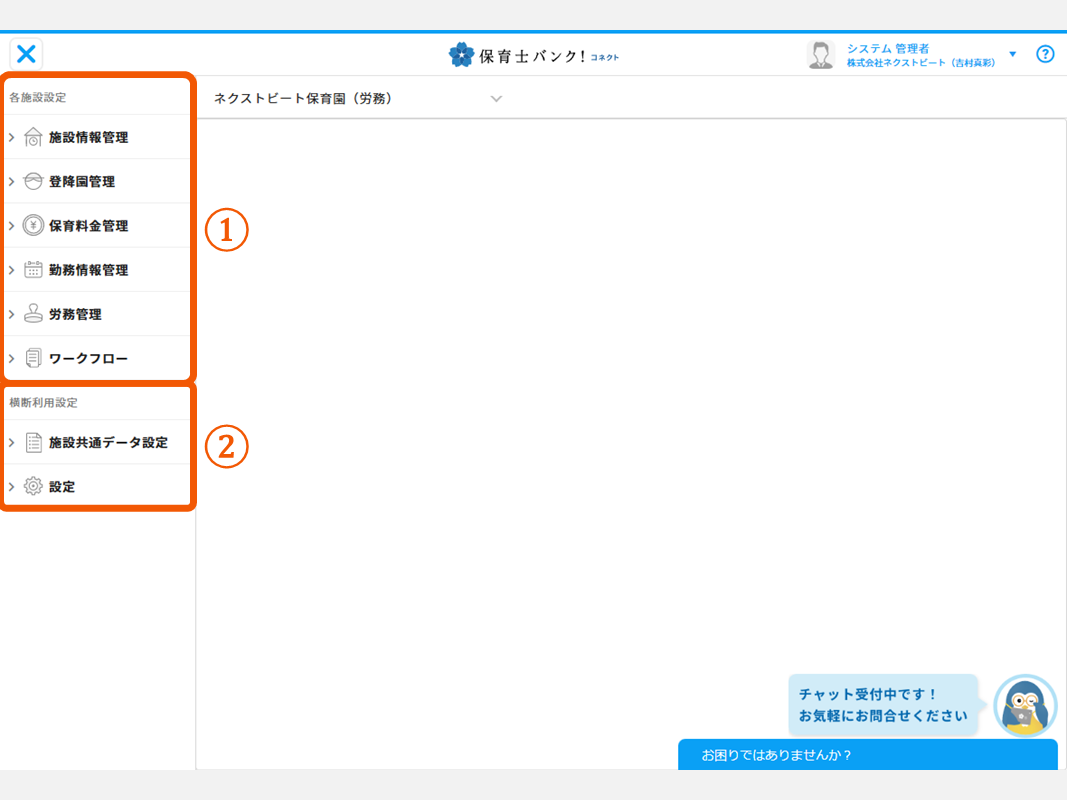Expand the 労務管理 chevron
The height and width of the screenshot is (800, 1067).
(12, 314)
